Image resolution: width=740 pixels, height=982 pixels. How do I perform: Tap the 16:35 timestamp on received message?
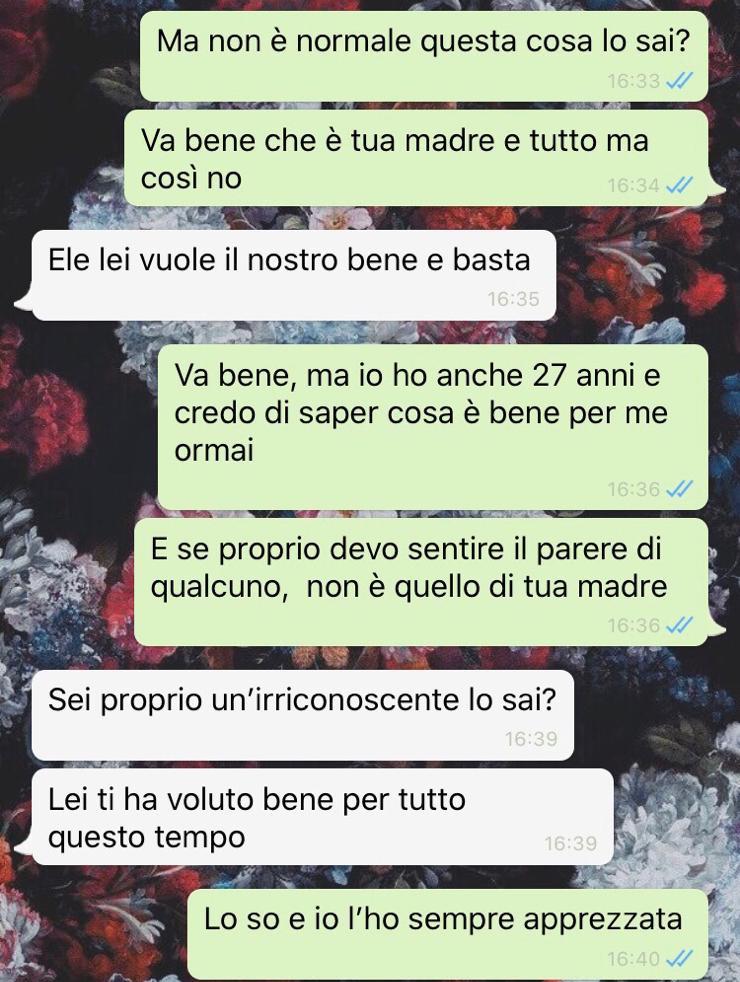pyautogui.click(x=513, y=299)
